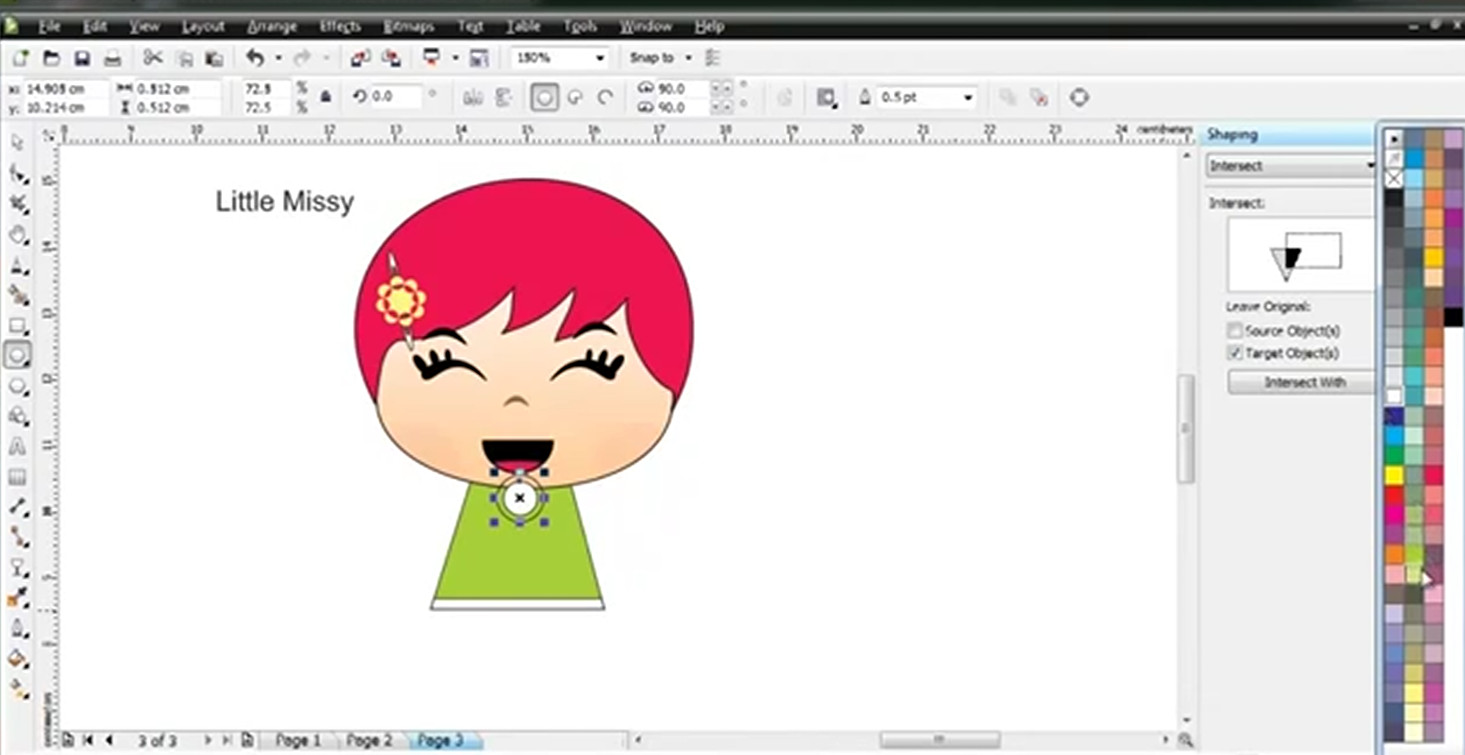Click the Pie shape icon
1465x755 pixels.
tap(575, 97)
